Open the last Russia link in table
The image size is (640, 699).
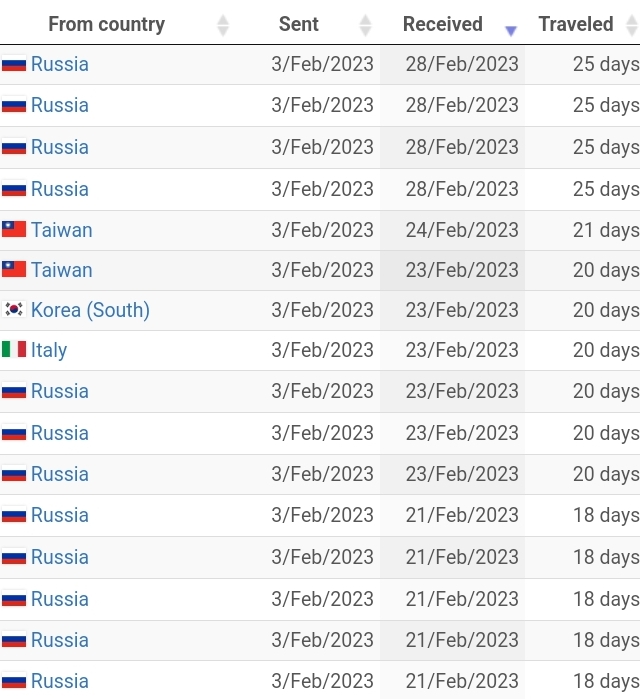(x=60, y=681)
